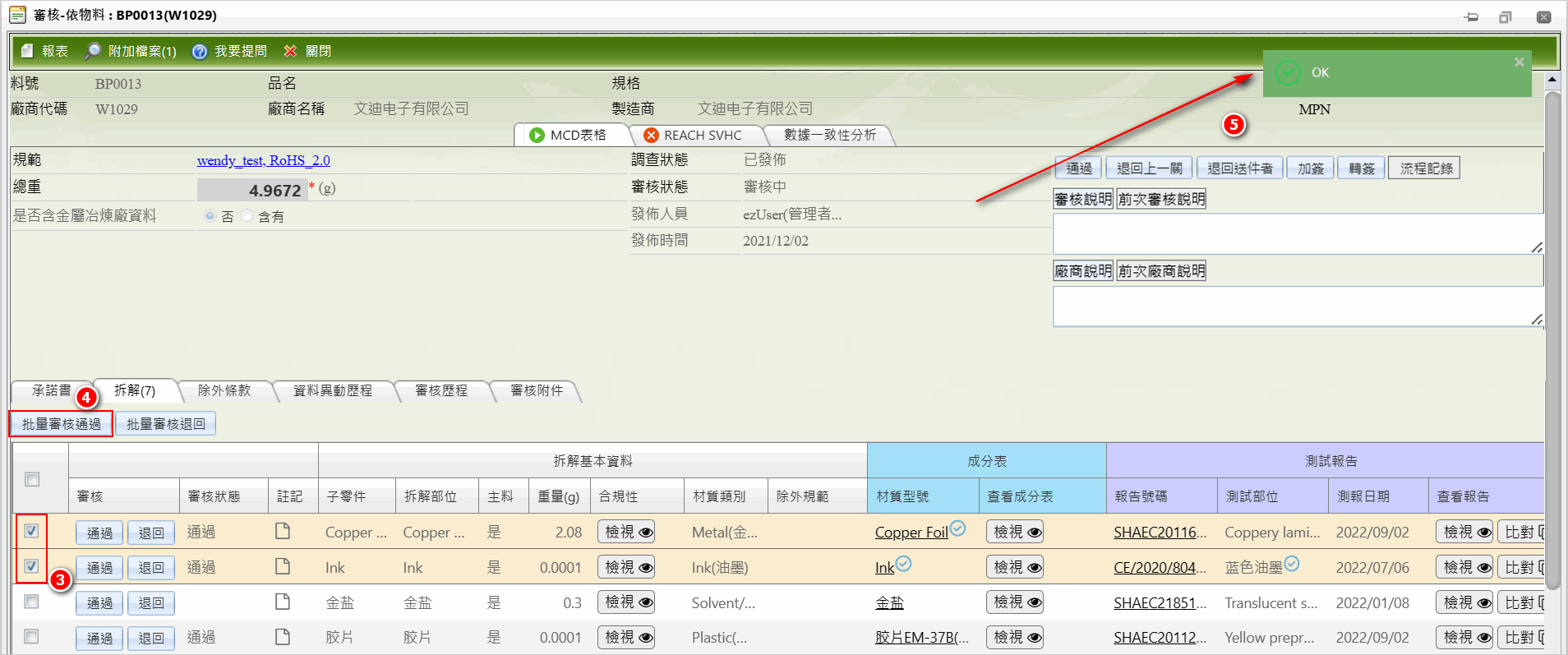Open 流程記錄 process log
The height and width of the screenshot is (655, 1568).
point(1426,168)
